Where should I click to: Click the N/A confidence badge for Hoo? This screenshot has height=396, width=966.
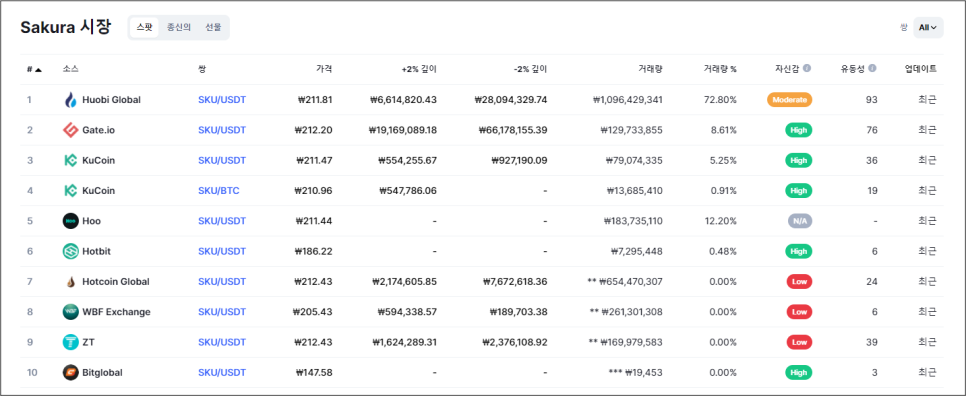coord(799,221)
